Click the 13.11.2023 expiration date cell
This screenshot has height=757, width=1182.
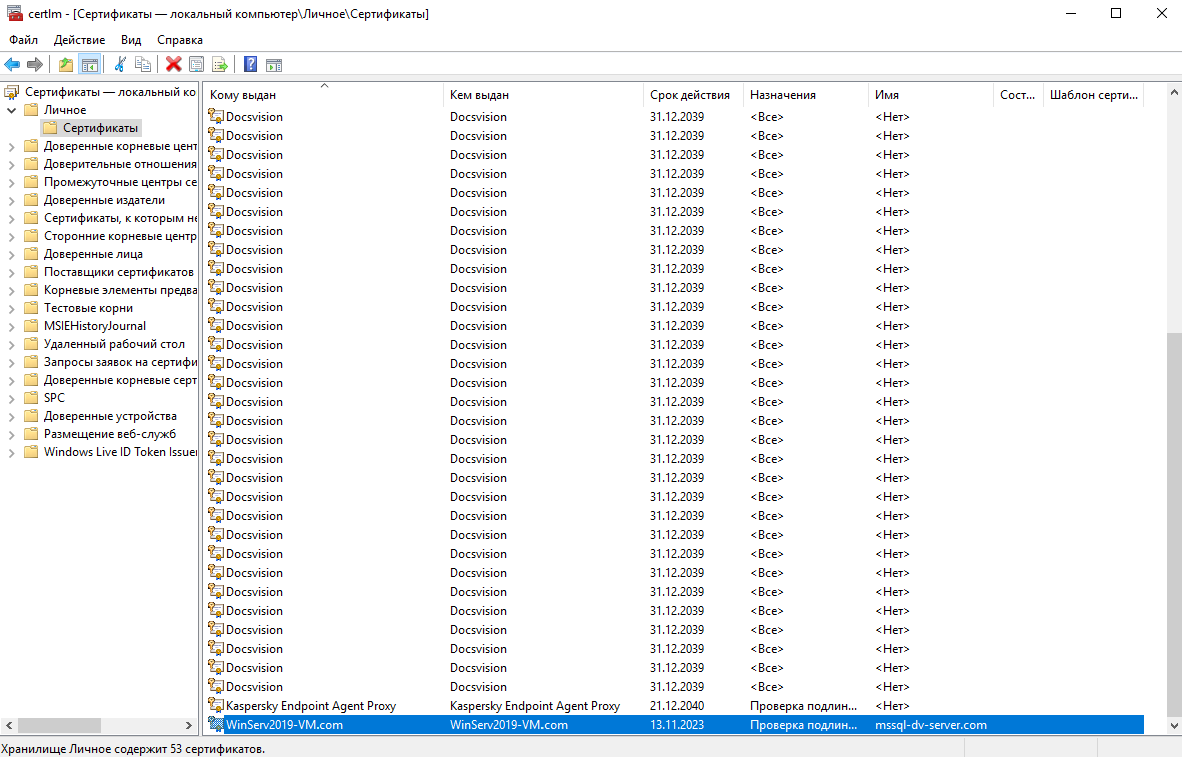(676, 725)
